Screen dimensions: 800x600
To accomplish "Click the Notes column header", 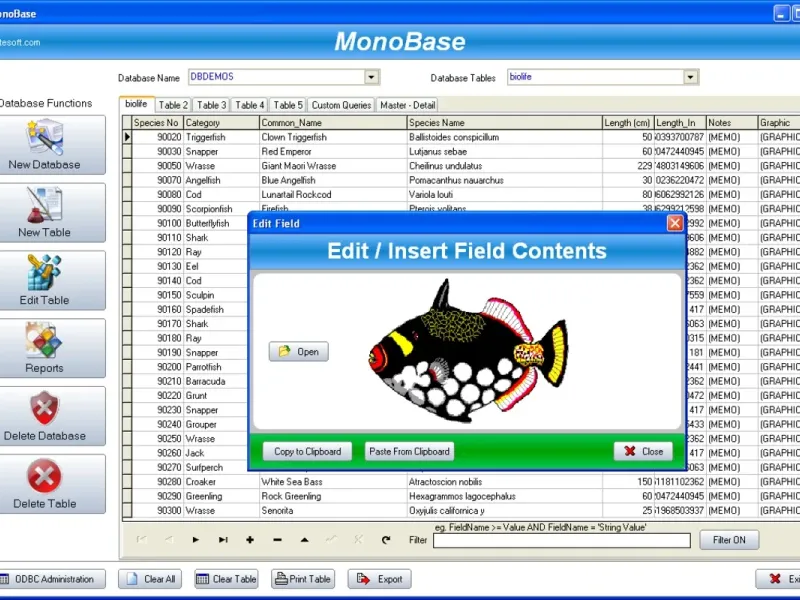I will coord(732,123).
